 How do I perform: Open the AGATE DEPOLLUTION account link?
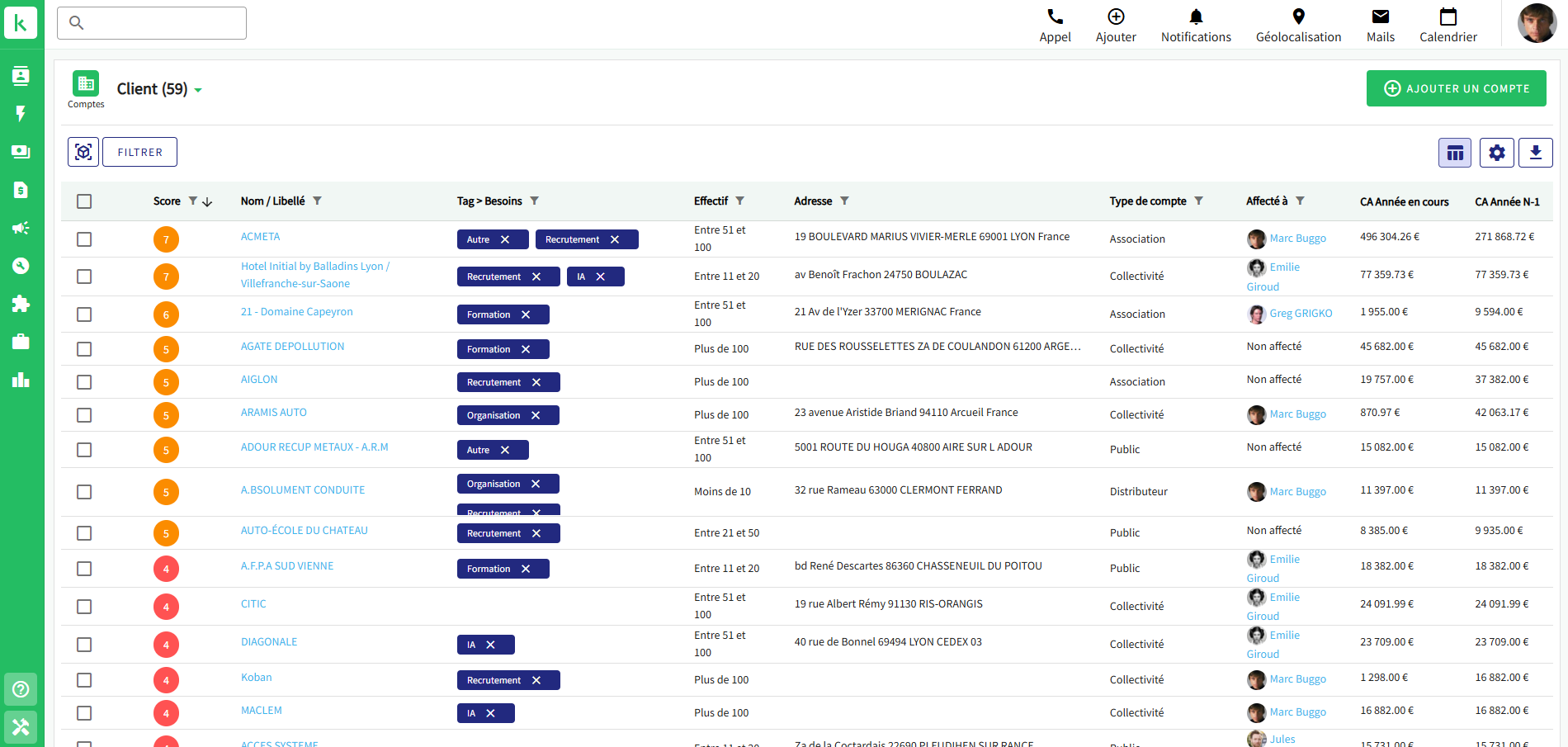click(x=292, y=347)
